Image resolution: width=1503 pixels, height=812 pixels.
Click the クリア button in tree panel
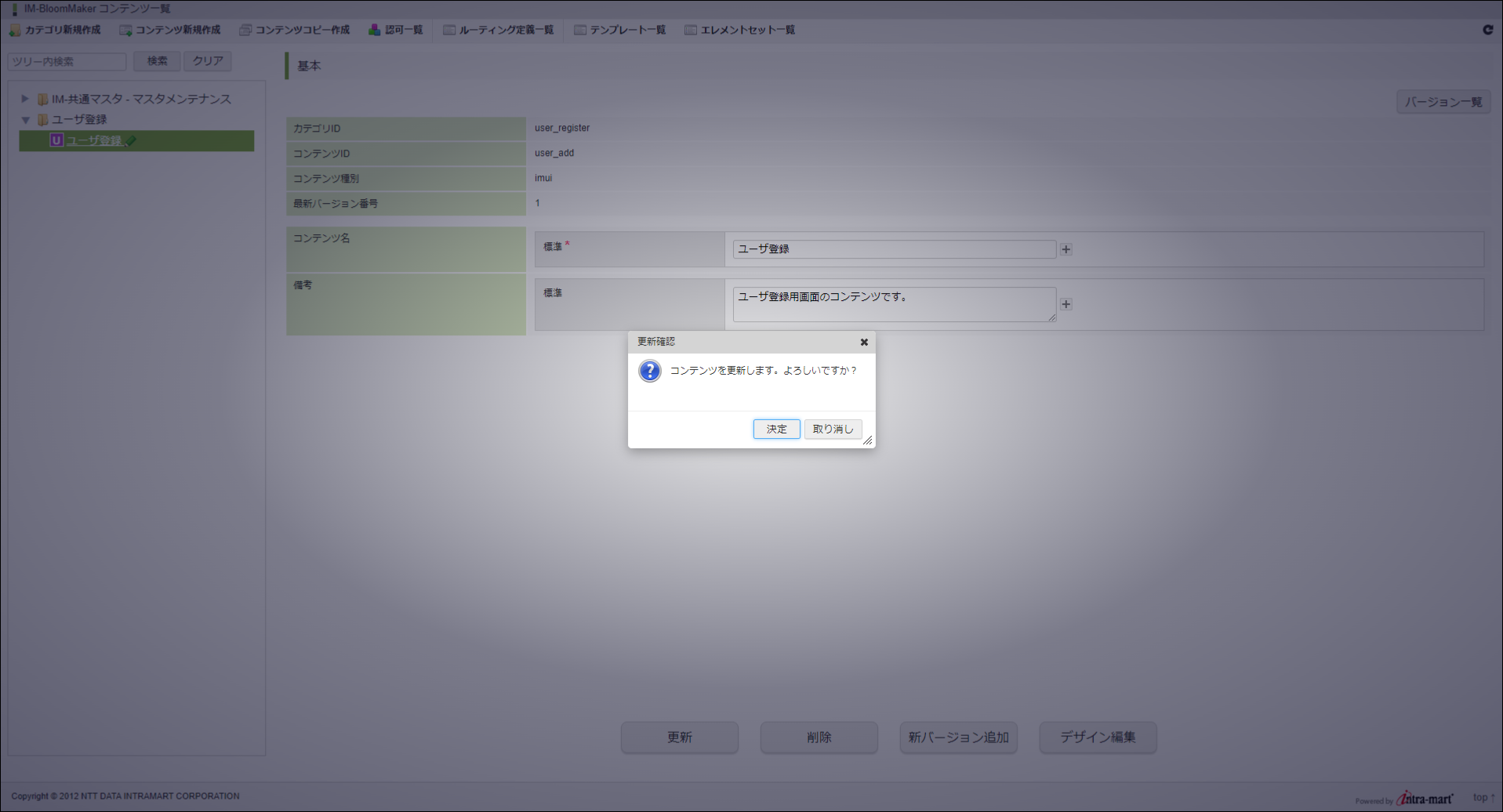pyautogui.click(x=208, y=61)
